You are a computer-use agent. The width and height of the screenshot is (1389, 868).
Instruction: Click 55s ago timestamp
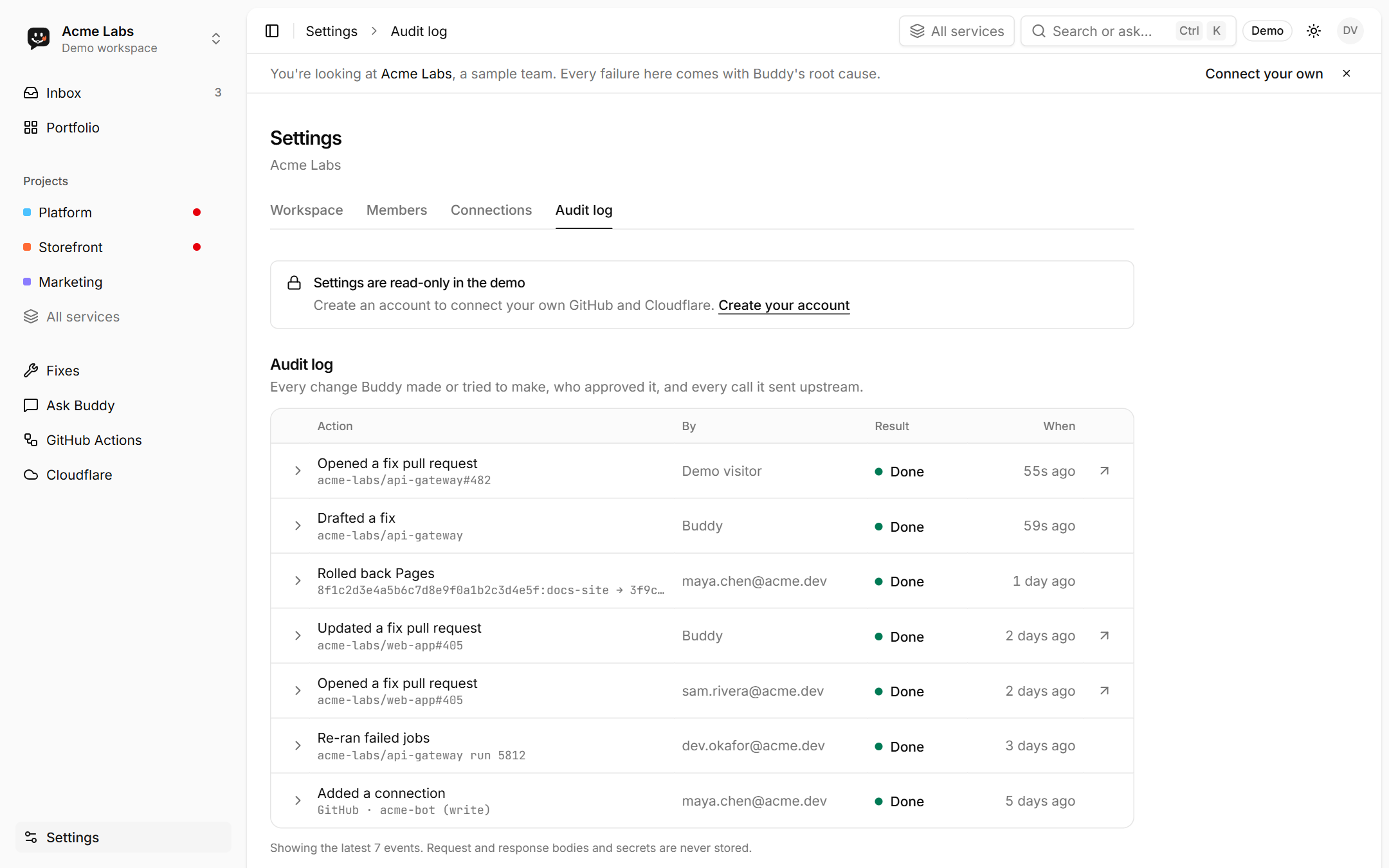click(x=1049, y=471)
